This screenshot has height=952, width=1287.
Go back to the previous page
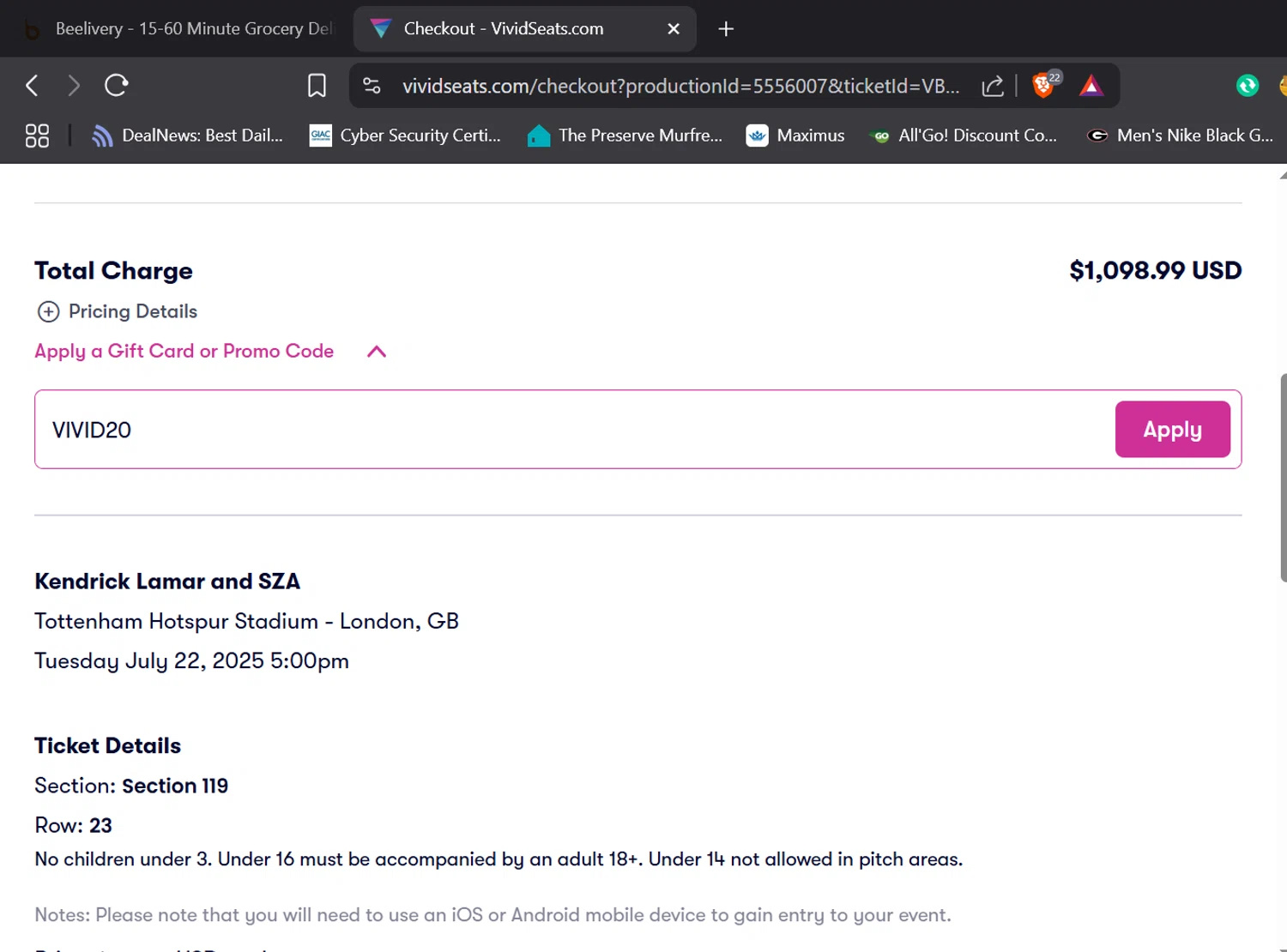click(x=32, y=86)
